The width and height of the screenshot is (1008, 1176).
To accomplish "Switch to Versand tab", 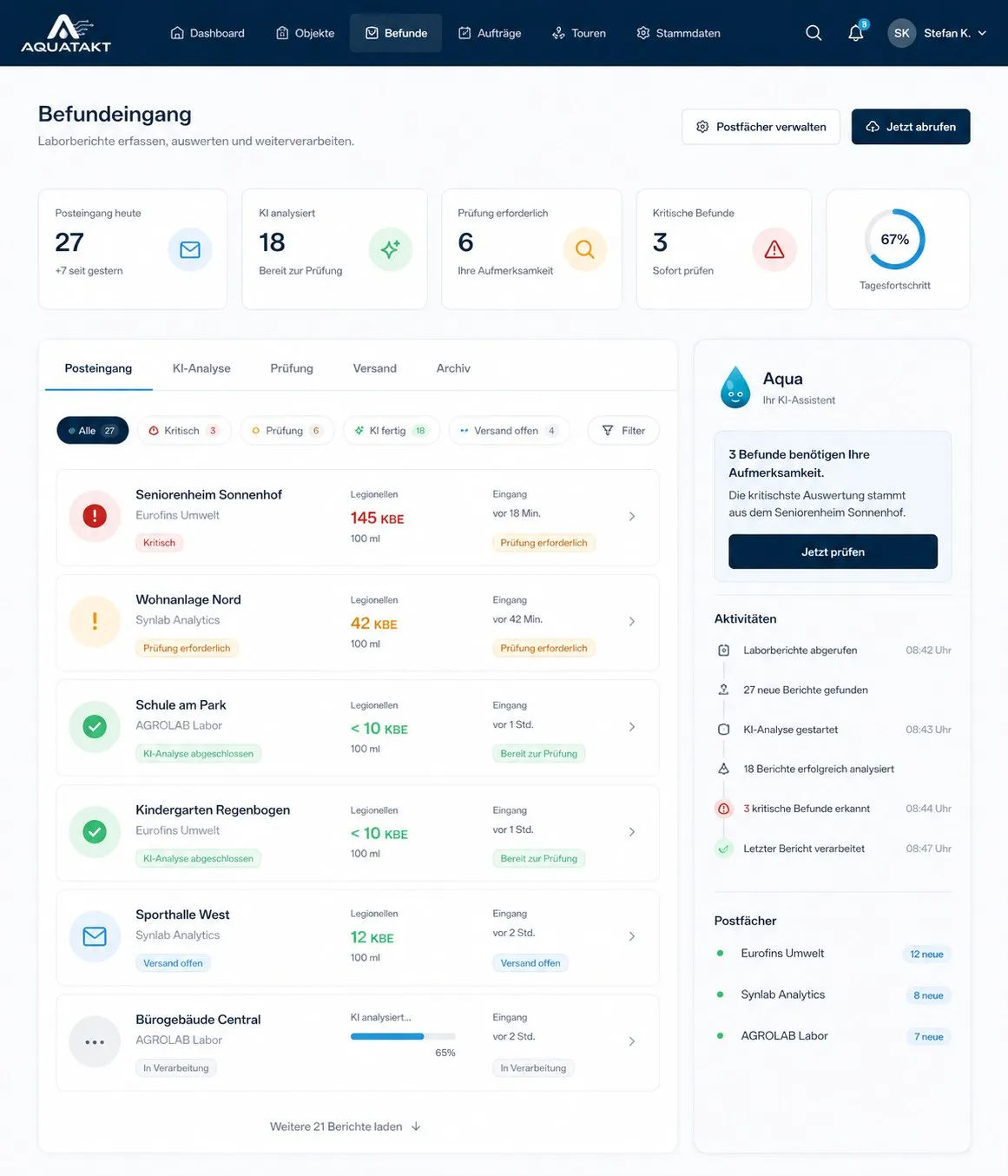I will click(x=375, y=368).
